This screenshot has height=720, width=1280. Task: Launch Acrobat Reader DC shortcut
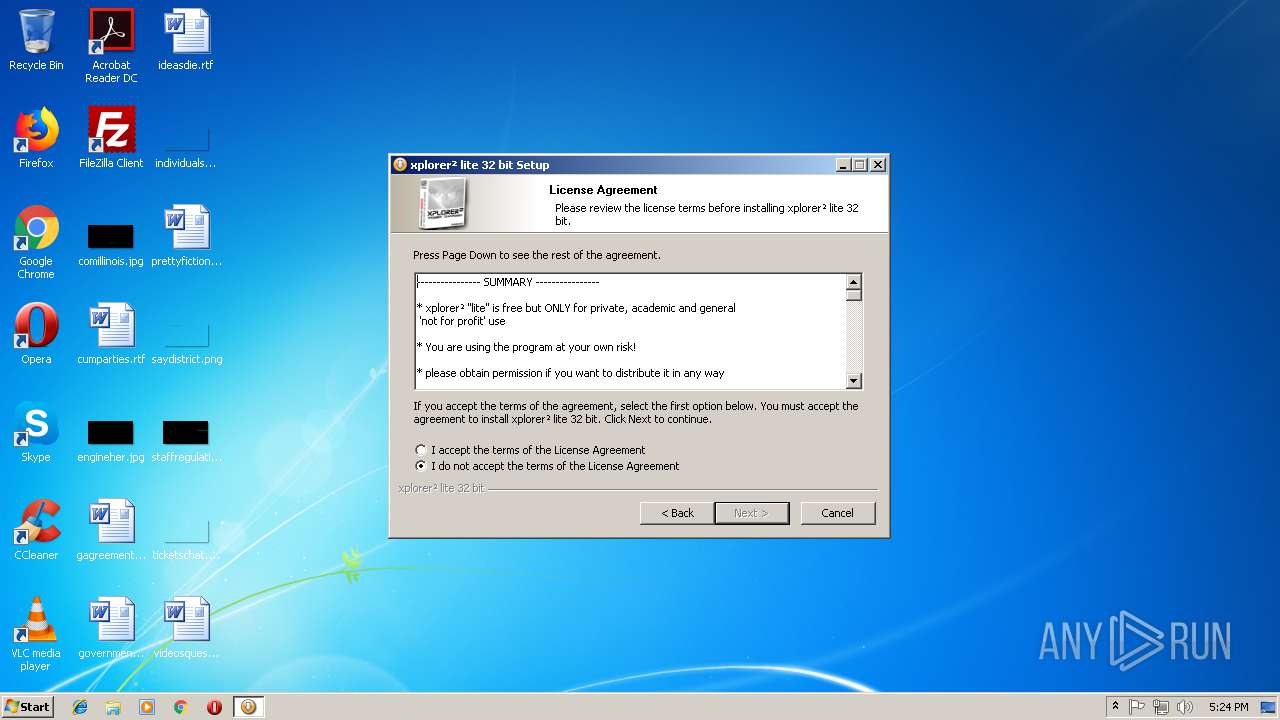click(x=111, y=46)
